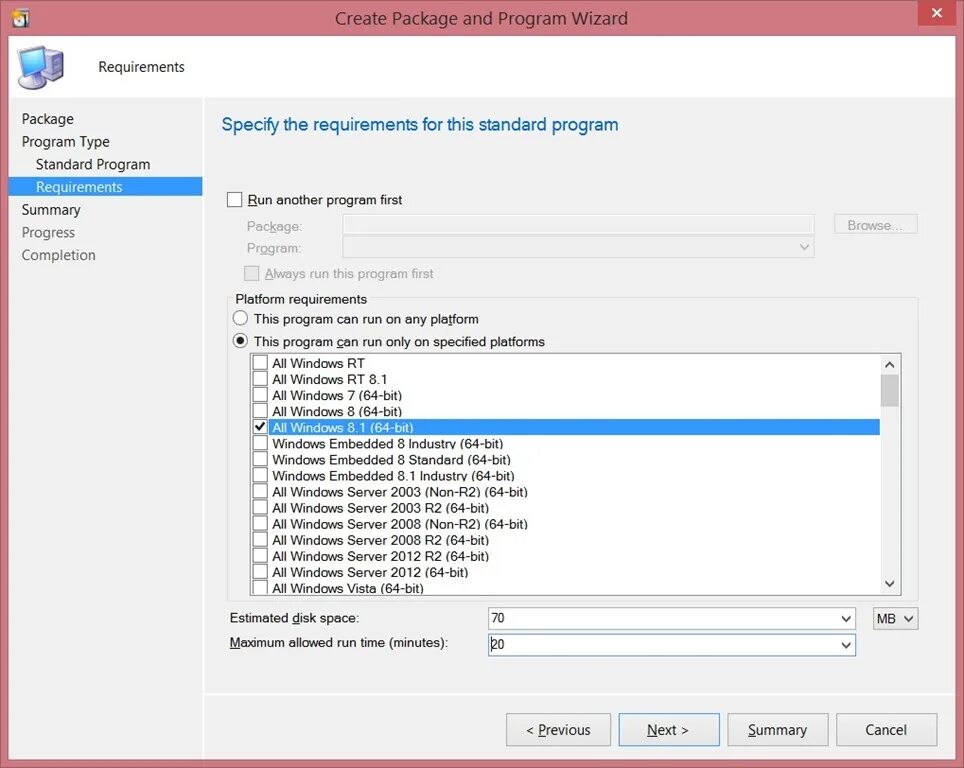Check the All Windows RT 8.1 checkbox
964x768 pixels.
coord(260,379)
